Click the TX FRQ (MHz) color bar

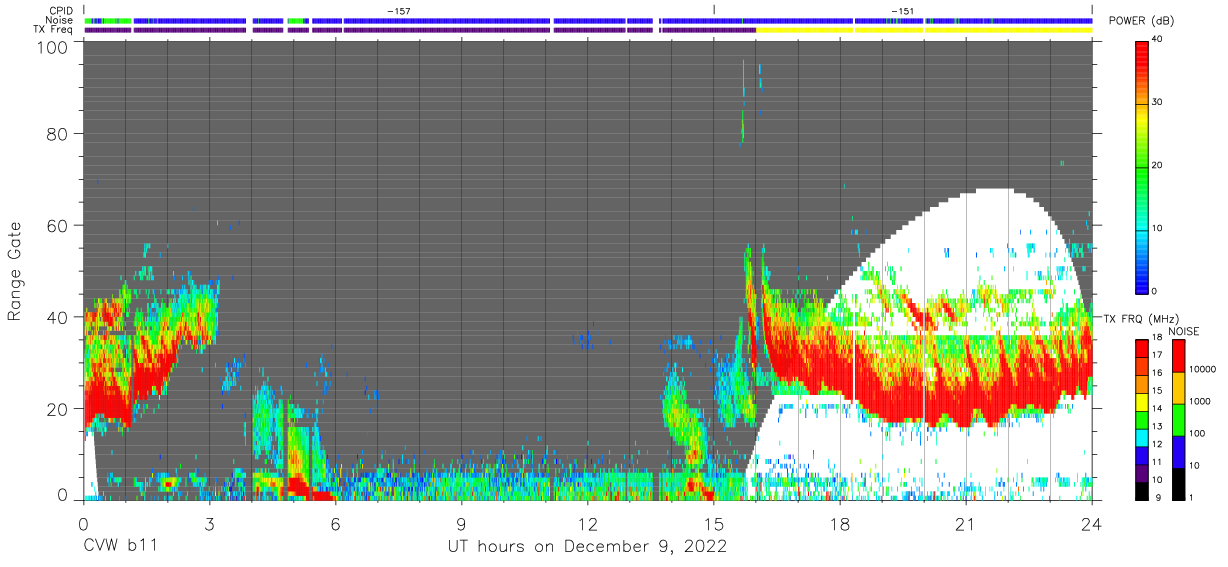point(1141,419)
